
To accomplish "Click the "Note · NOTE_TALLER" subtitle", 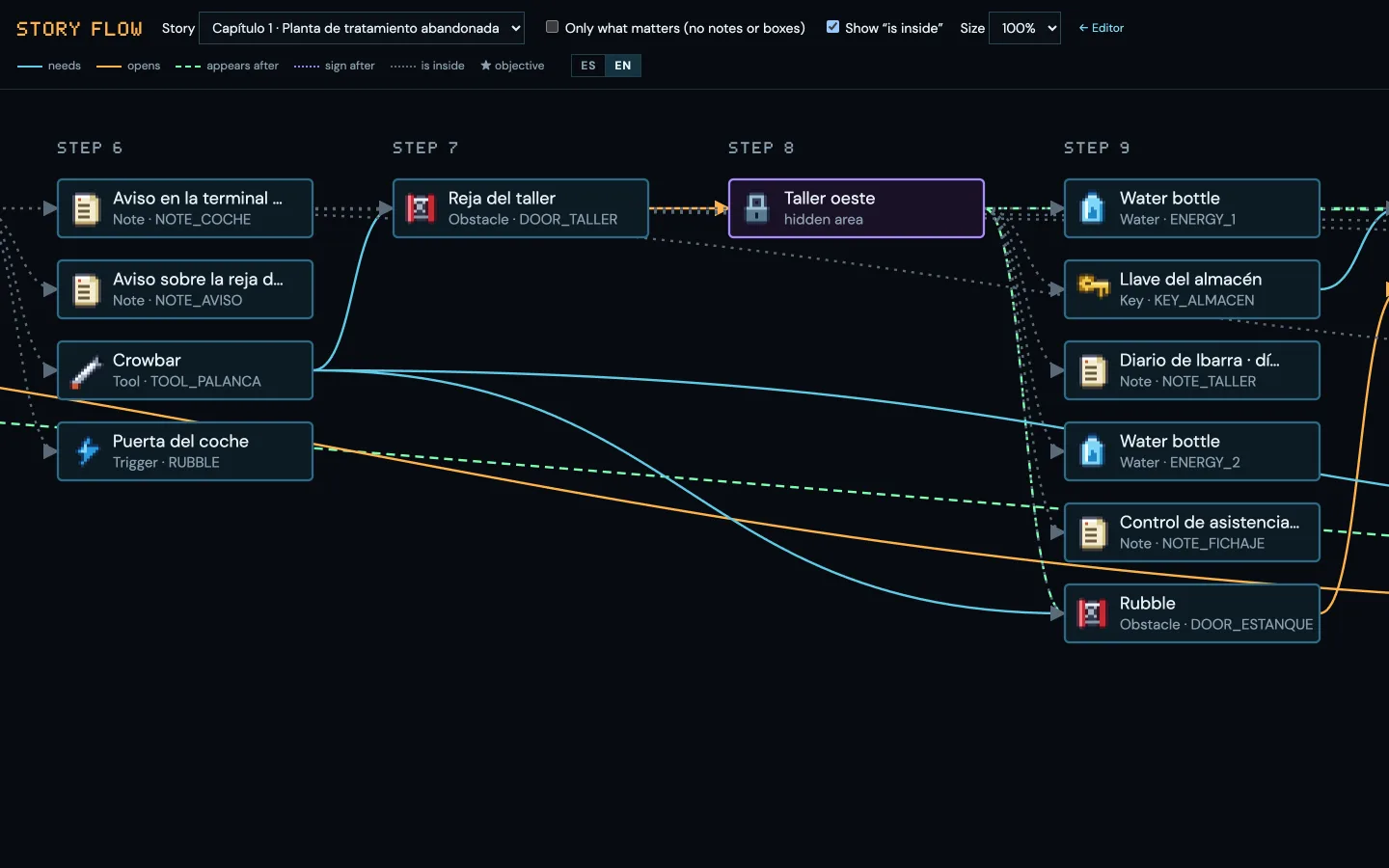I will click(x=1188, y=382).
